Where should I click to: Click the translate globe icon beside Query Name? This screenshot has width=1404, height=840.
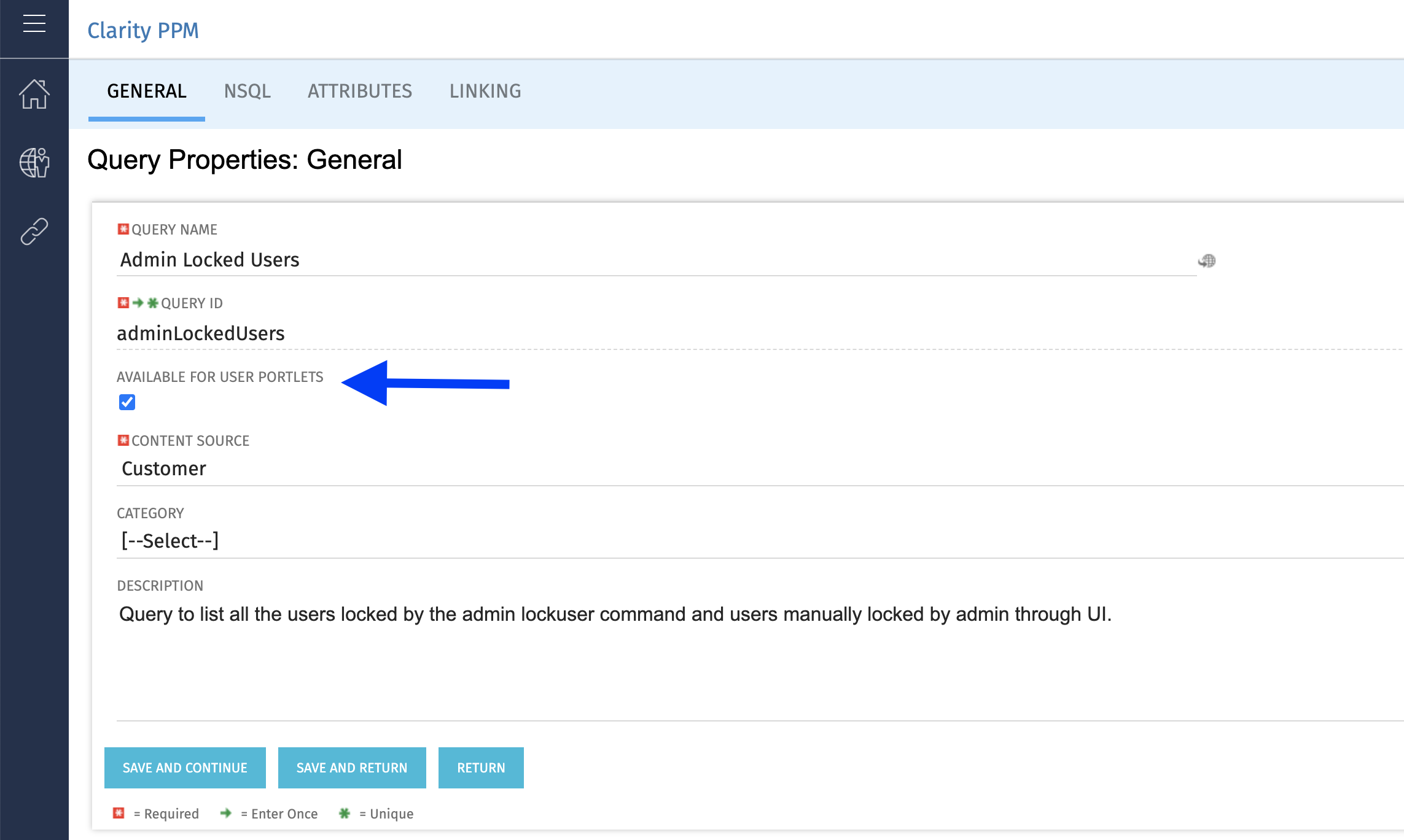point(1207,261)
